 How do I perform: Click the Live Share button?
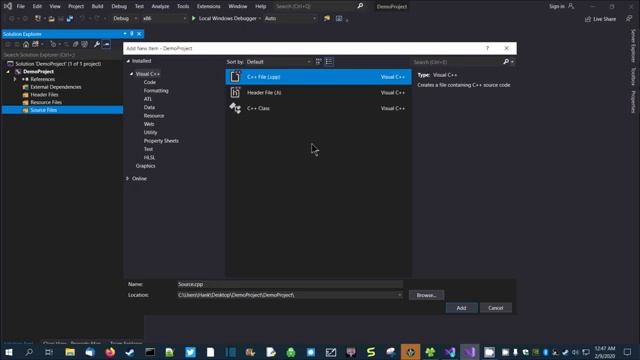coord(600,19)
